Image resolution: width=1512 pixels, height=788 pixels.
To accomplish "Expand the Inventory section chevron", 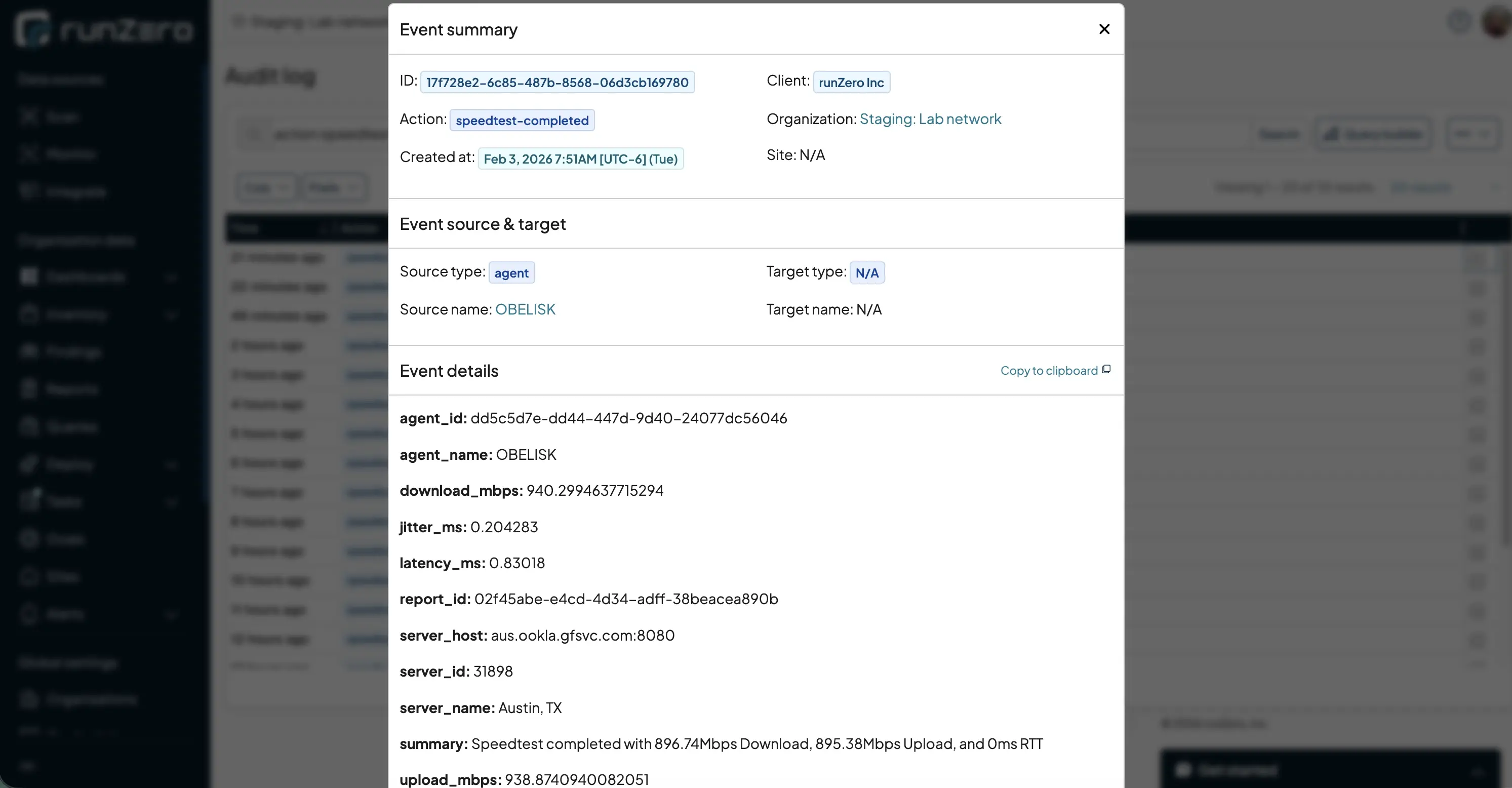I will click(171, 314).
